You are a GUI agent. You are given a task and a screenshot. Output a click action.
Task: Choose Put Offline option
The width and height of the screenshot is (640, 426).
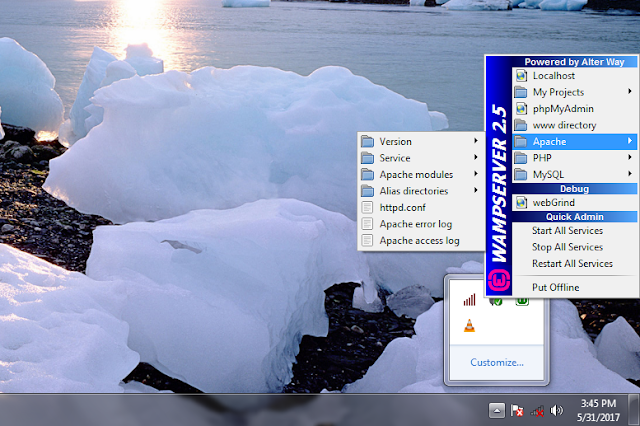(x=575, y=288)
